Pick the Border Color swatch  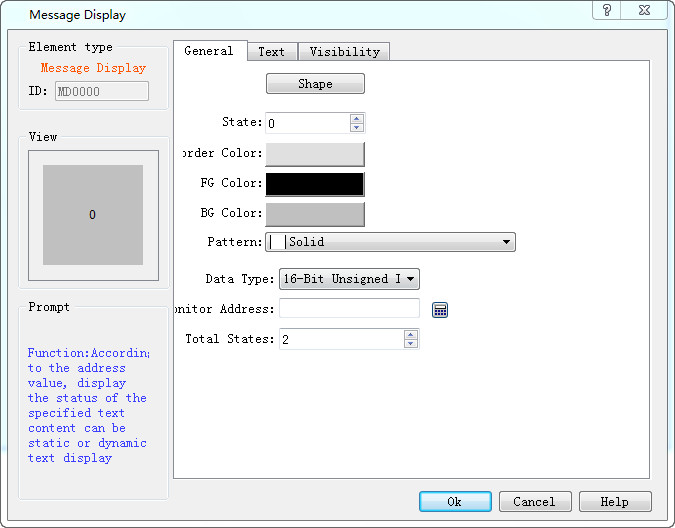(x=315, y=154)
